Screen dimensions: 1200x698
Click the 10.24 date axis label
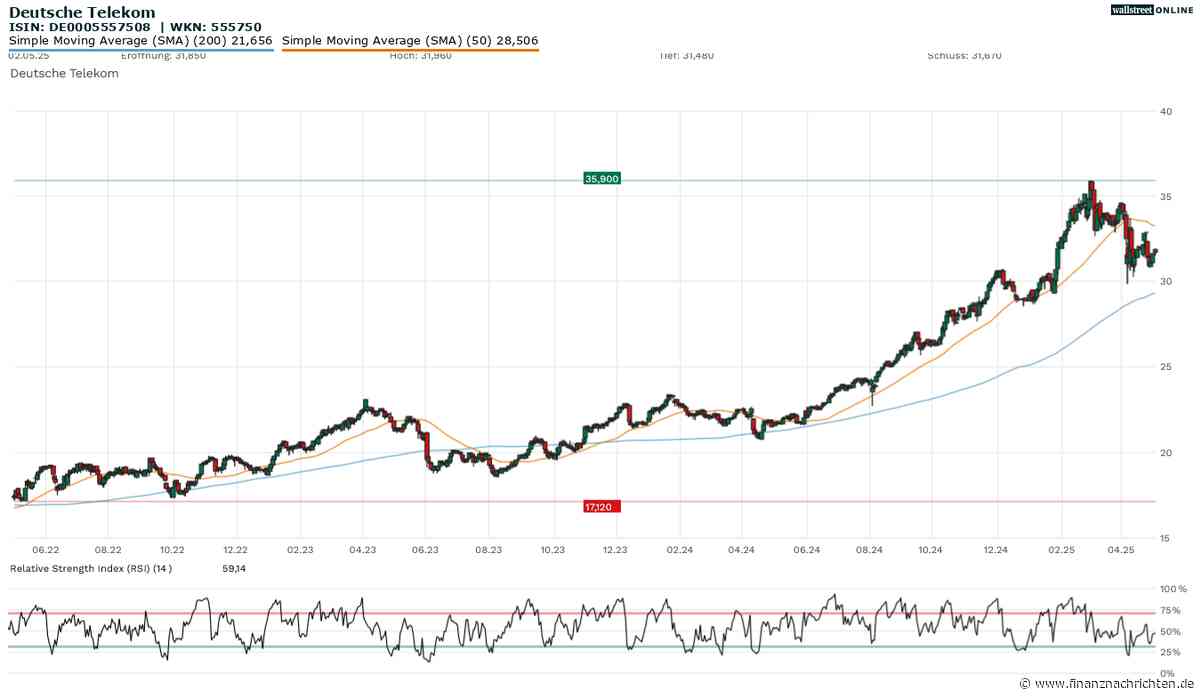point(931,549)
